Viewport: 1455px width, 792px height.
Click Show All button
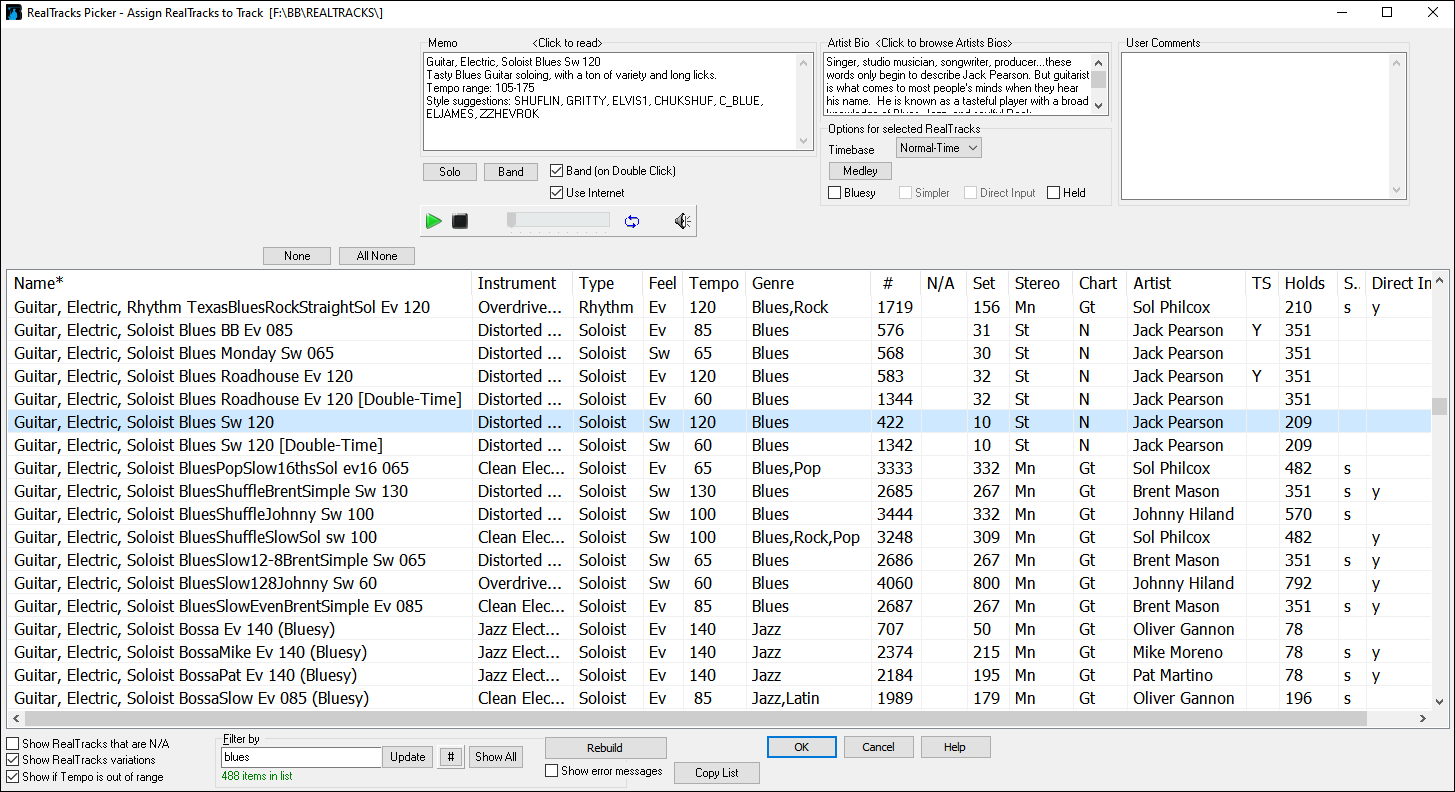tap(496, 757)
